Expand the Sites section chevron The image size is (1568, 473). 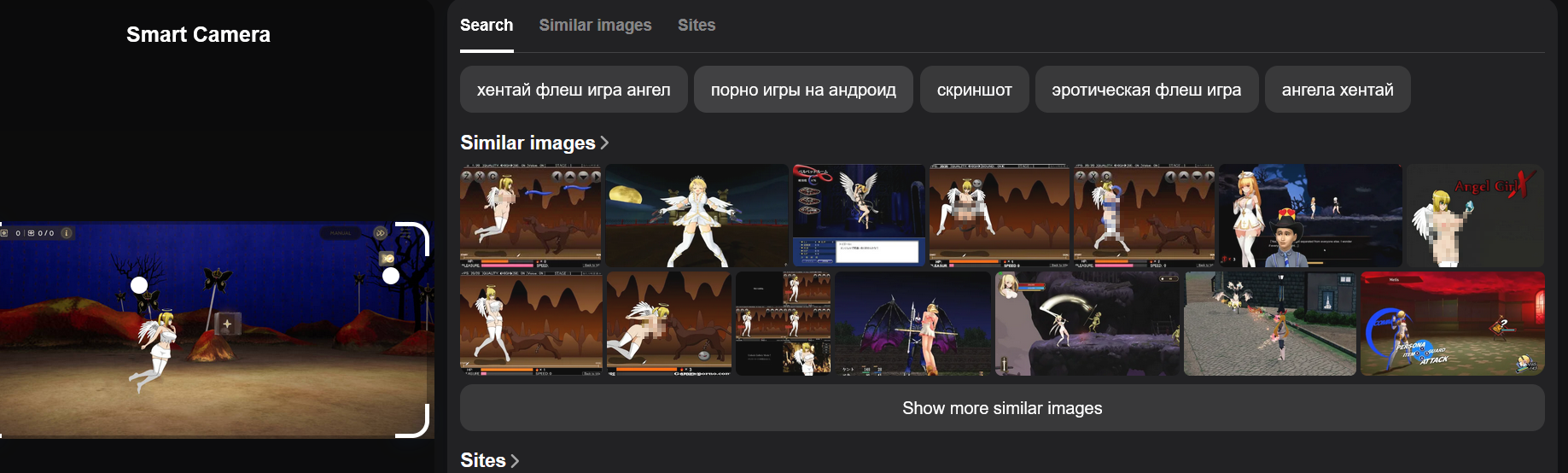[x=515, y=461]
